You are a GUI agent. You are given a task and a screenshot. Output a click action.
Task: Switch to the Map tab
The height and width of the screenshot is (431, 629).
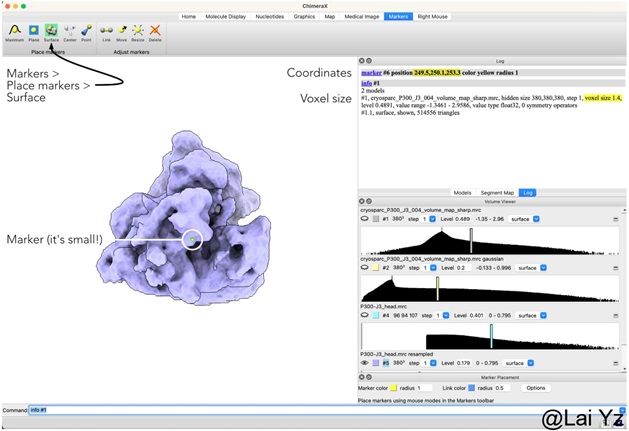point(330,16)
